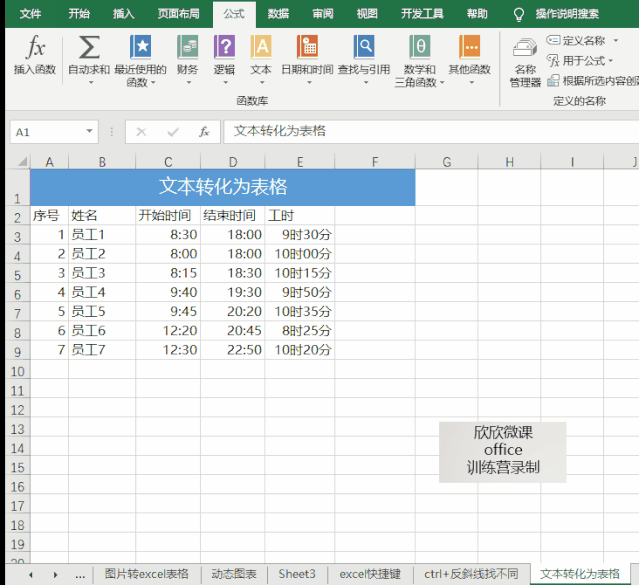
Task: Expand Date and Time dropdown arrow
Action: tap(309, 82)
